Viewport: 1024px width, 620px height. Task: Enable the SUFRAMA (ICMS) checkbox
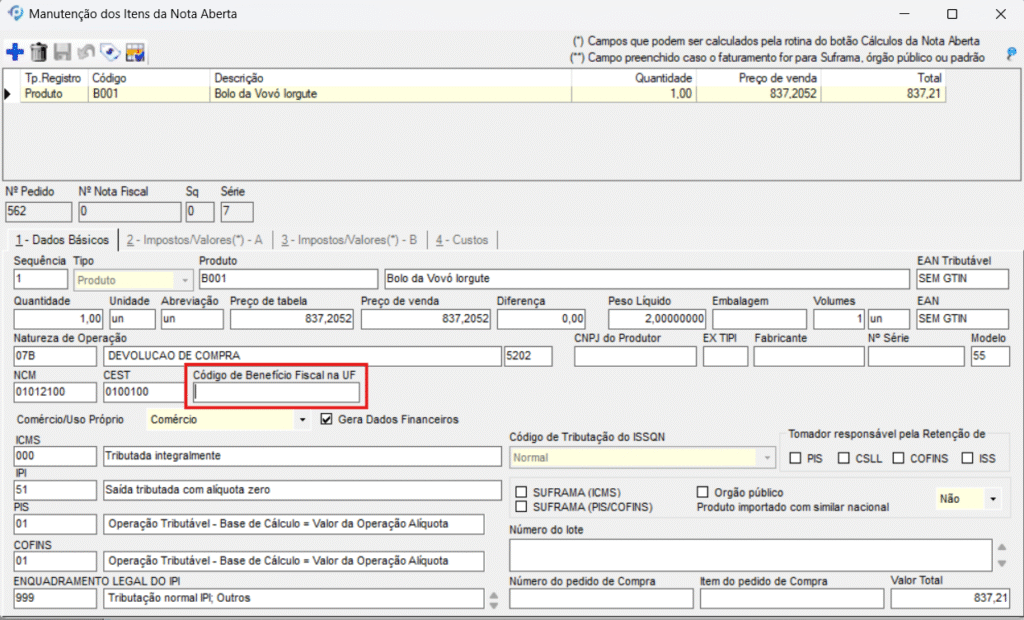(x=521, y=492)
